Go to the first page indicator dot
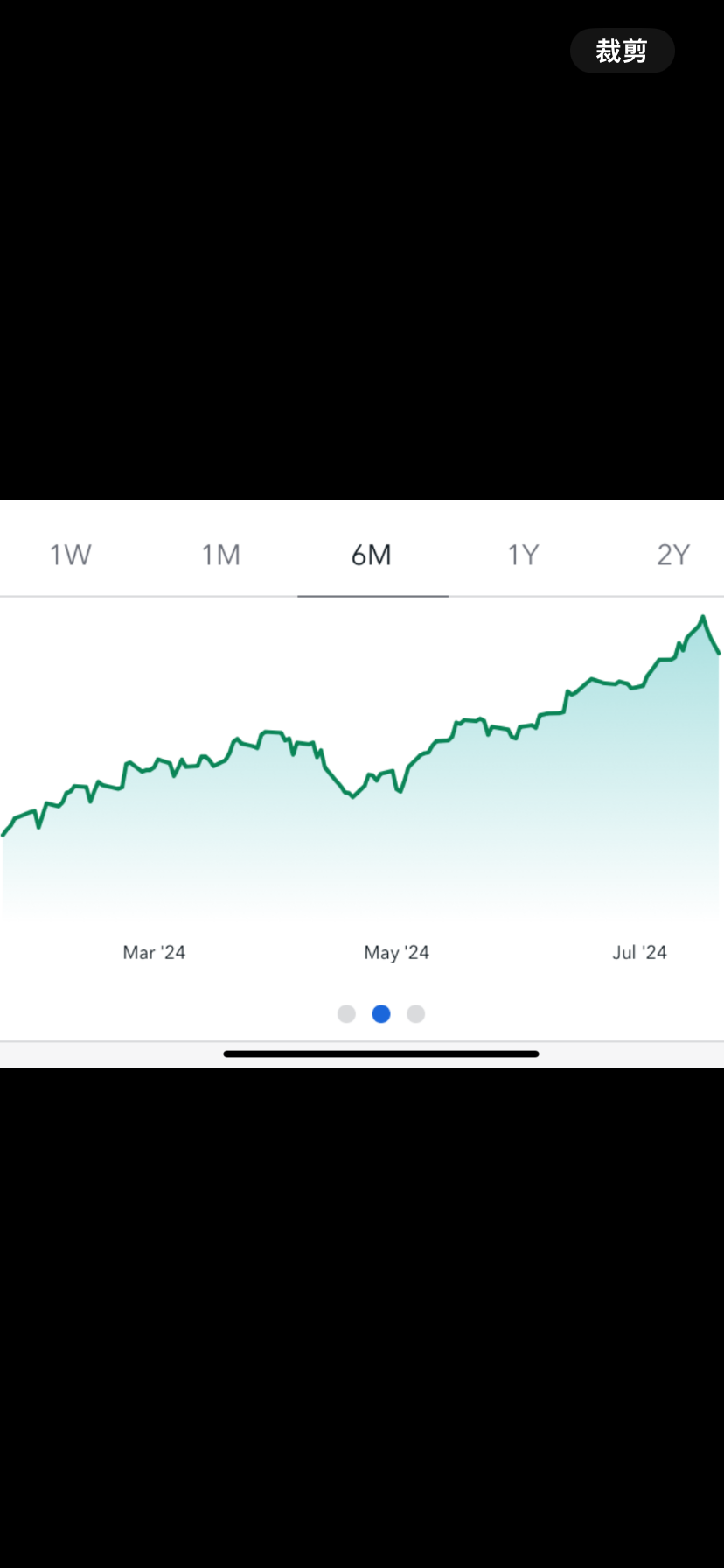Image resolution: width=724 pixels, height=1568 pixels. coord(346,1013)
